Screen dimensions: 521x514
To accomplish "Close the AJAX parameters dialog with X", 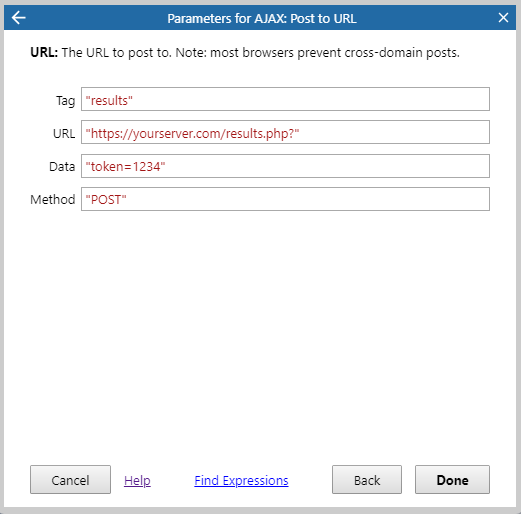I will click(x=503, y=17).
